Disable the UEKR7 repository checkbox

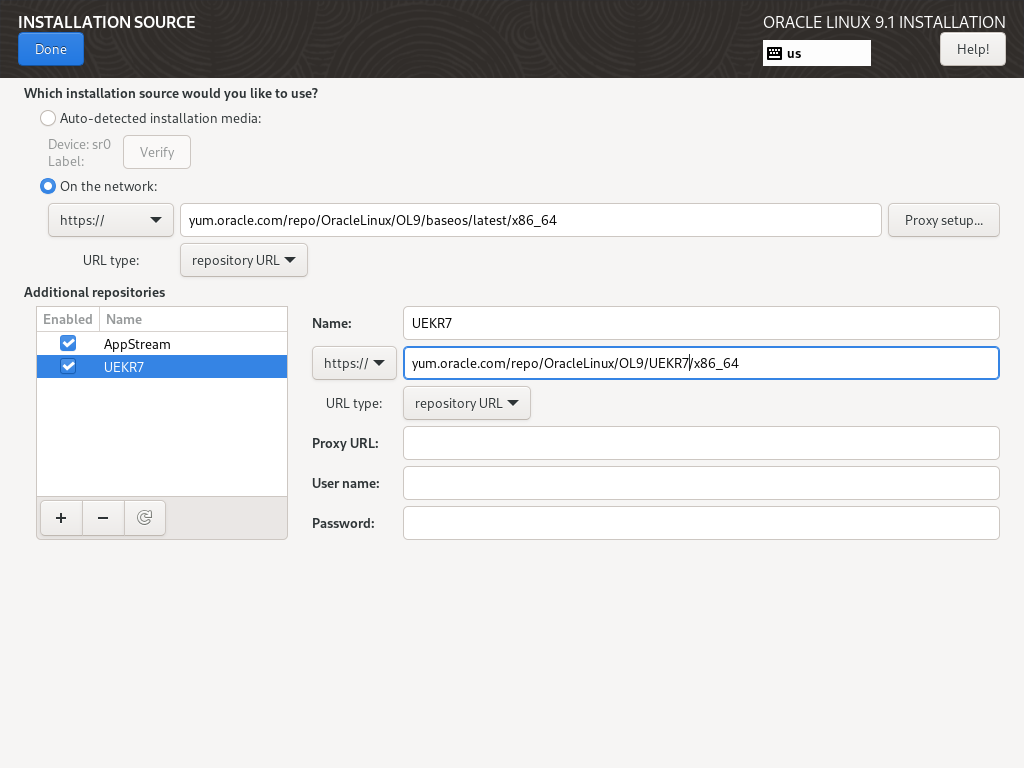click(x=68, y=366)
